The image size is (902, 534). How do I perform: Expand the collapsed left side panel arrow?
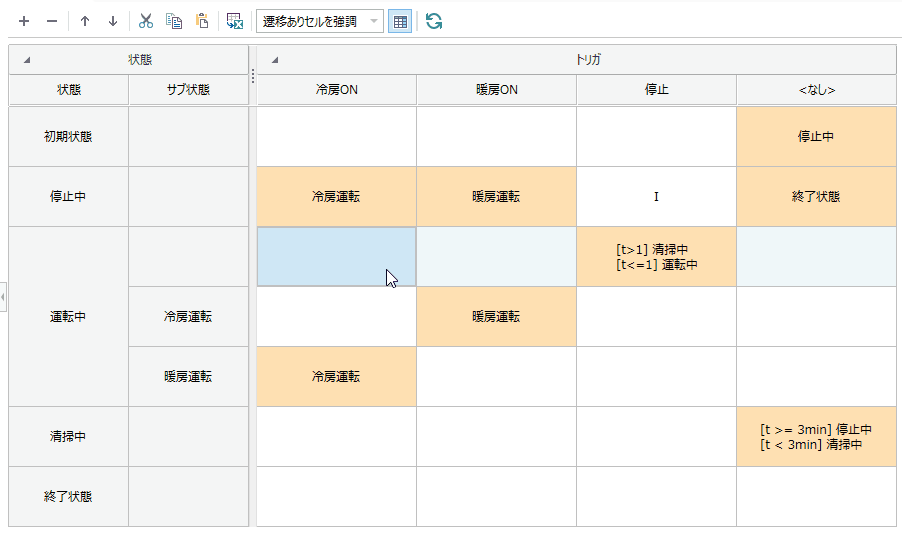click(x=3, y=297)
